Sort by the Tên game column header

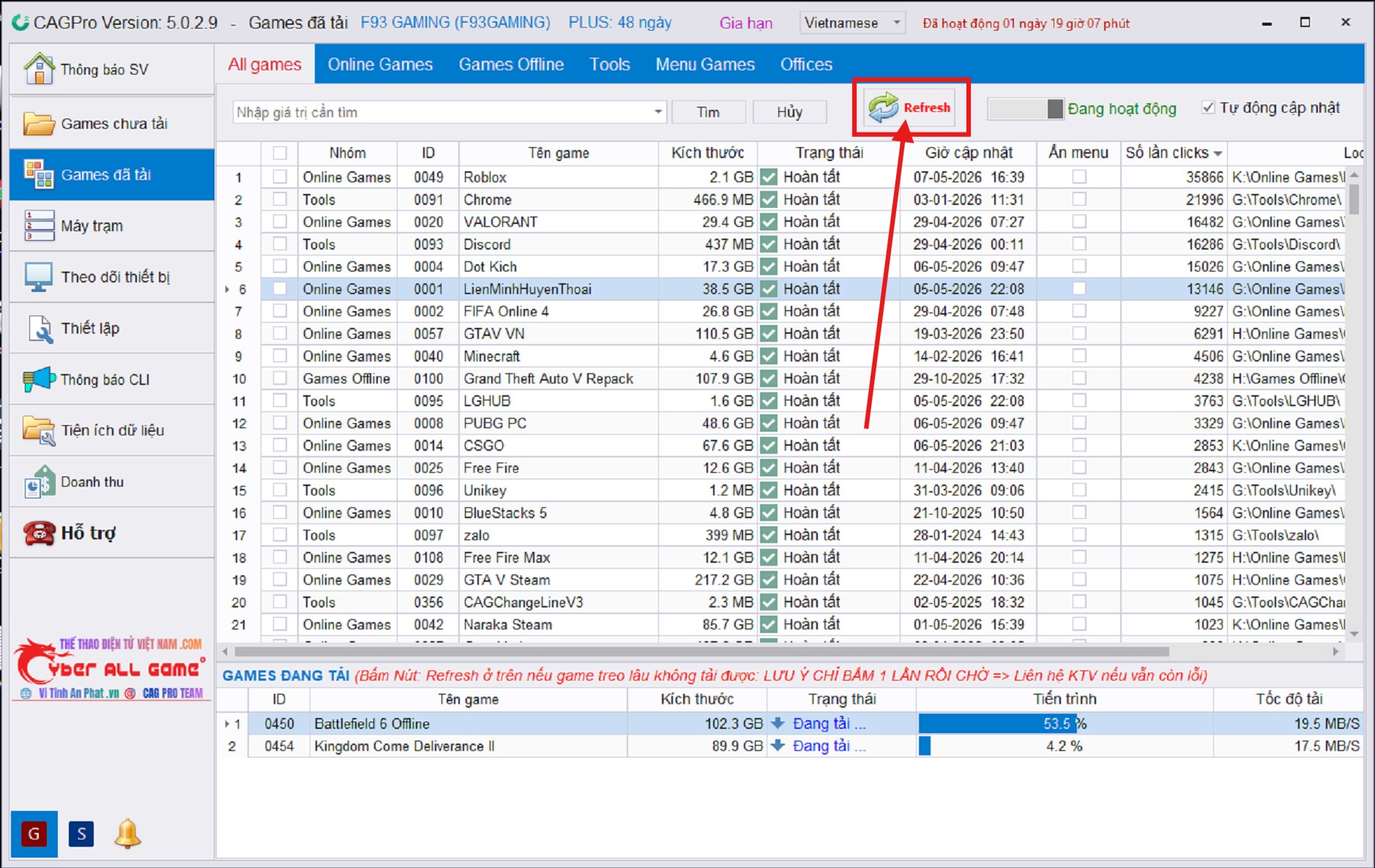(x=559, y=153)
